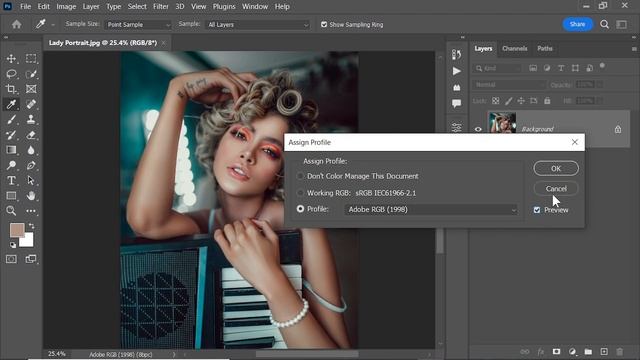Open the File menu

(x=25, y=7)
